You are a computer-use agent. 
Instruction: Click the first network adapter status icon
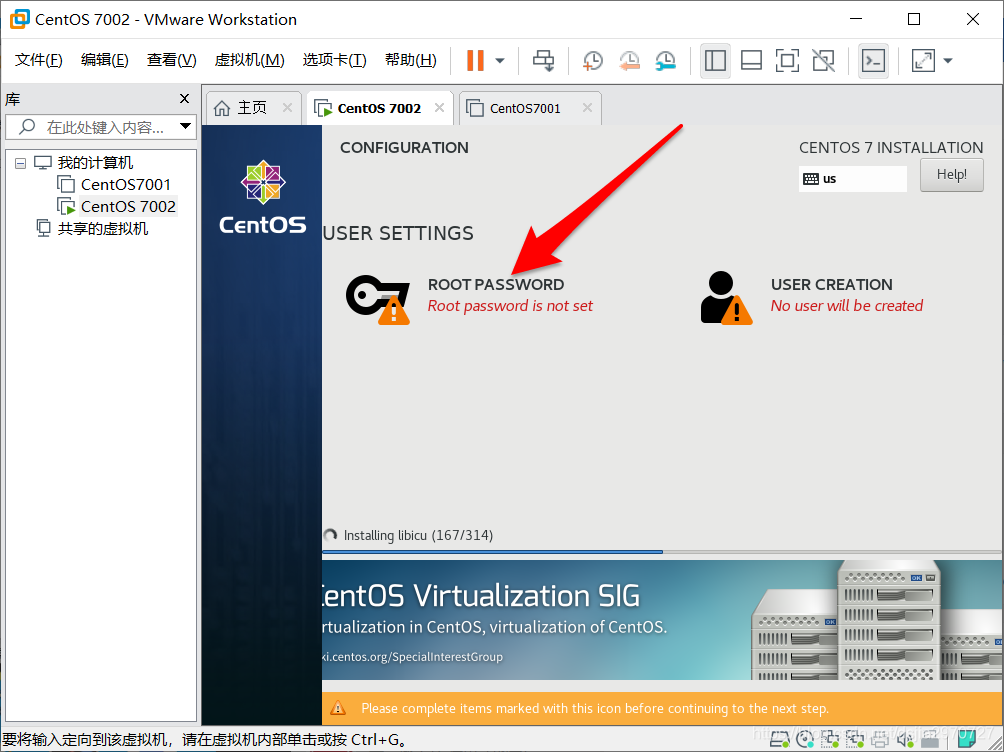pos(830,740)
